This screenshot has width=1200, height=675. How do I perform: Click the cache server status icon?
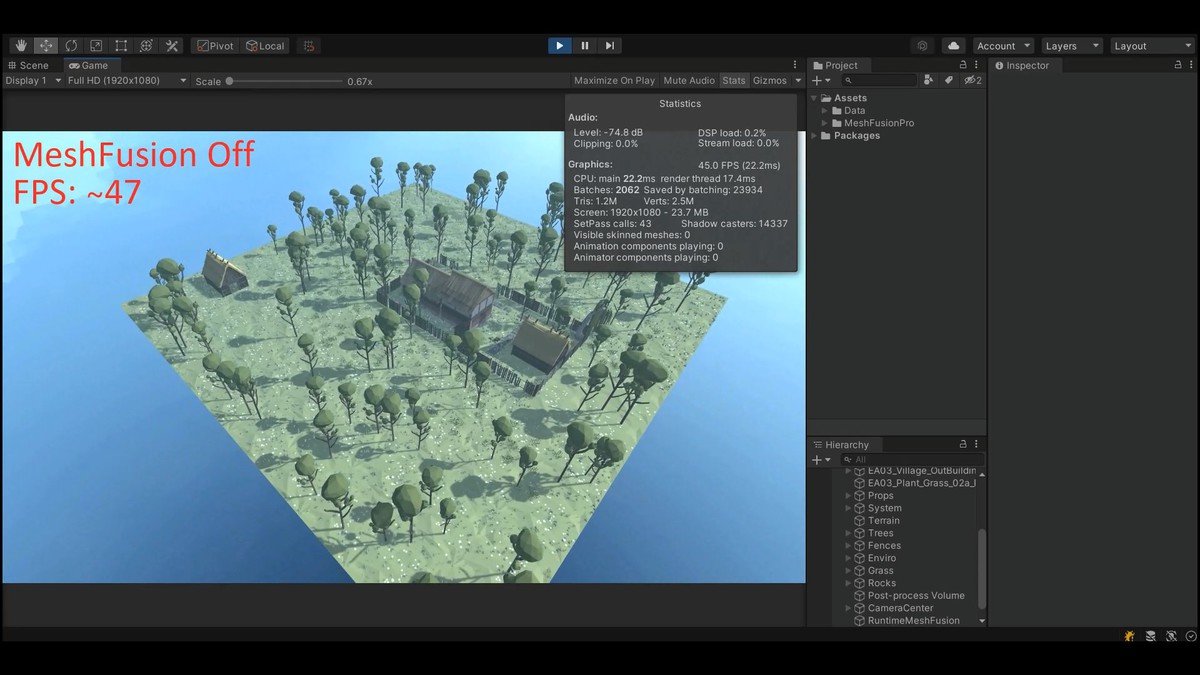point(1151,636)
